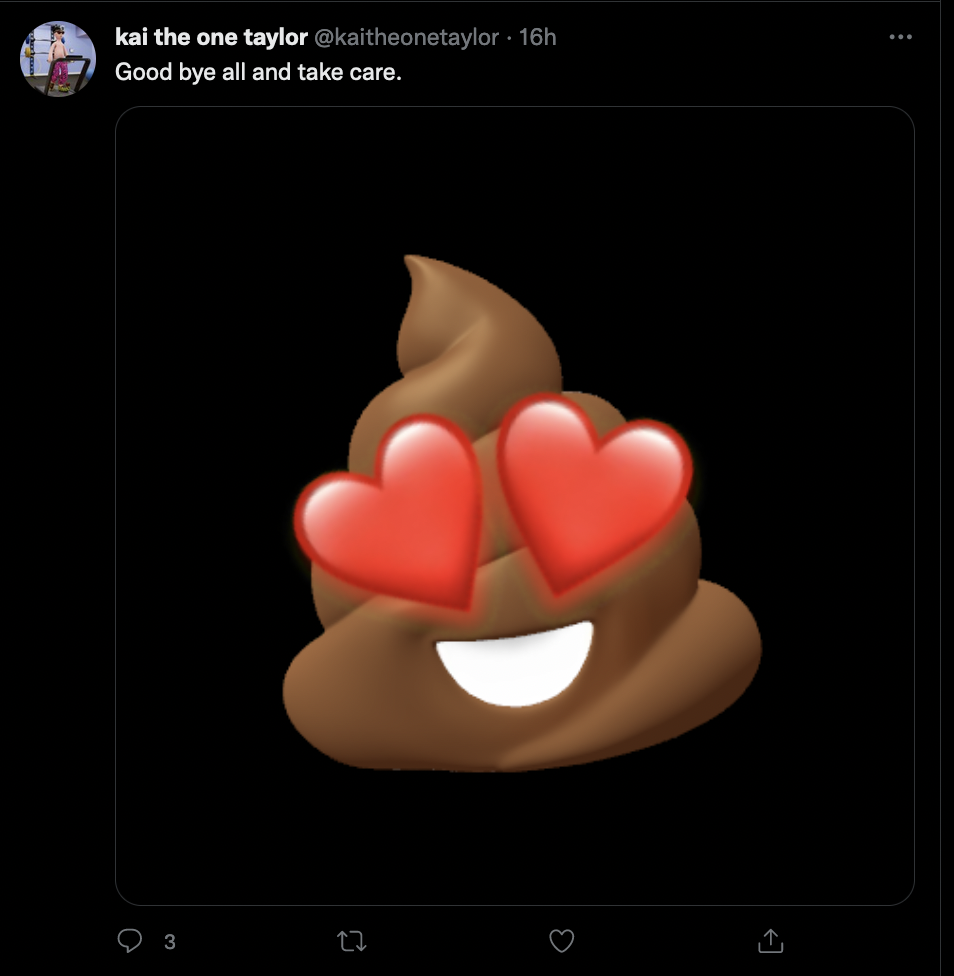Like the tweet with the heart icon
This screenshot has width=954, height=976.
pyautogui.click(x=562, y=941)
